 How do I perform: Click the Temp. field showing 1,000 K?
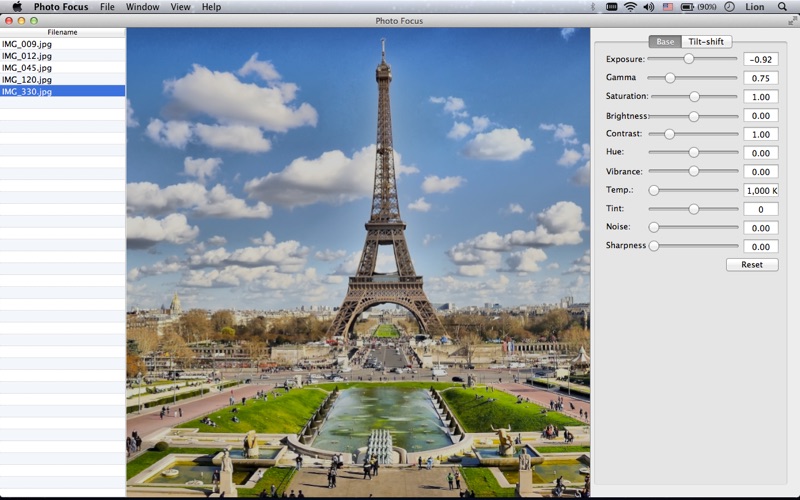[x=761, y=190]
